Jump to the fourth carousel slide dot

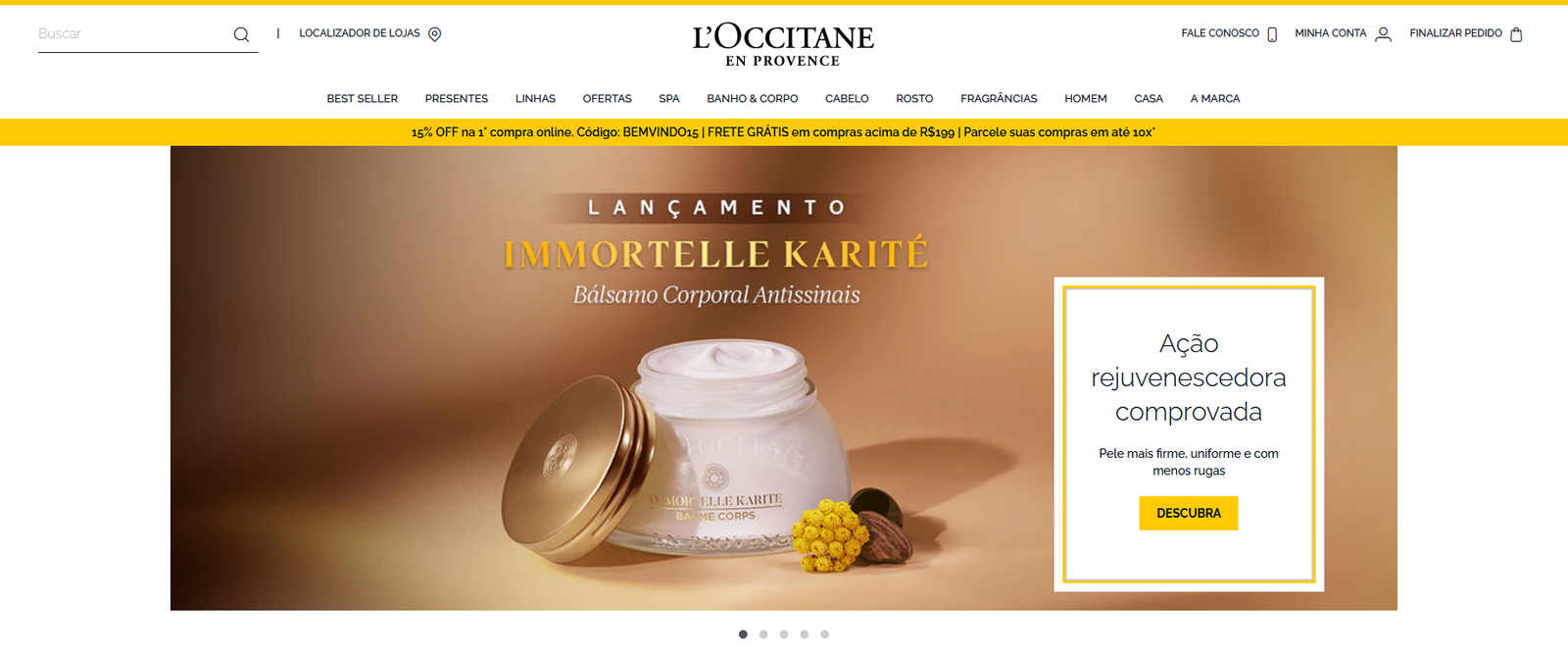pos(805,634)
